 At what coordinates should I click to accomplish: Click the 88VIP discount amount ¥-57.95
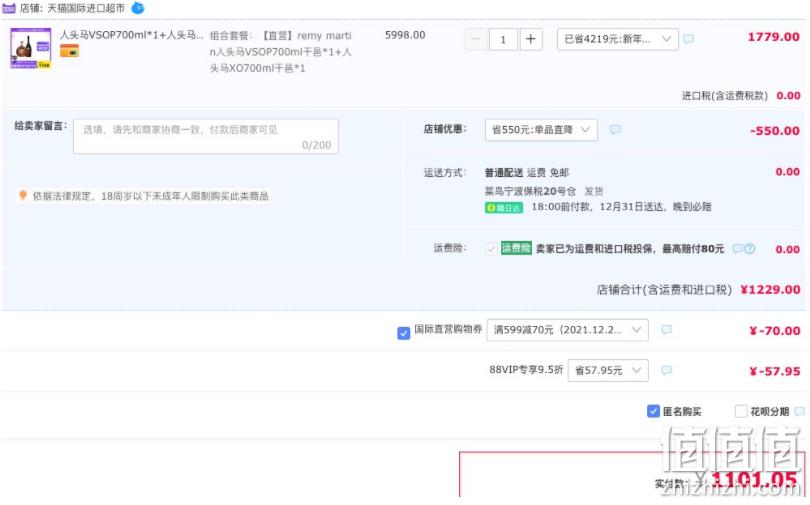point(774,371)
